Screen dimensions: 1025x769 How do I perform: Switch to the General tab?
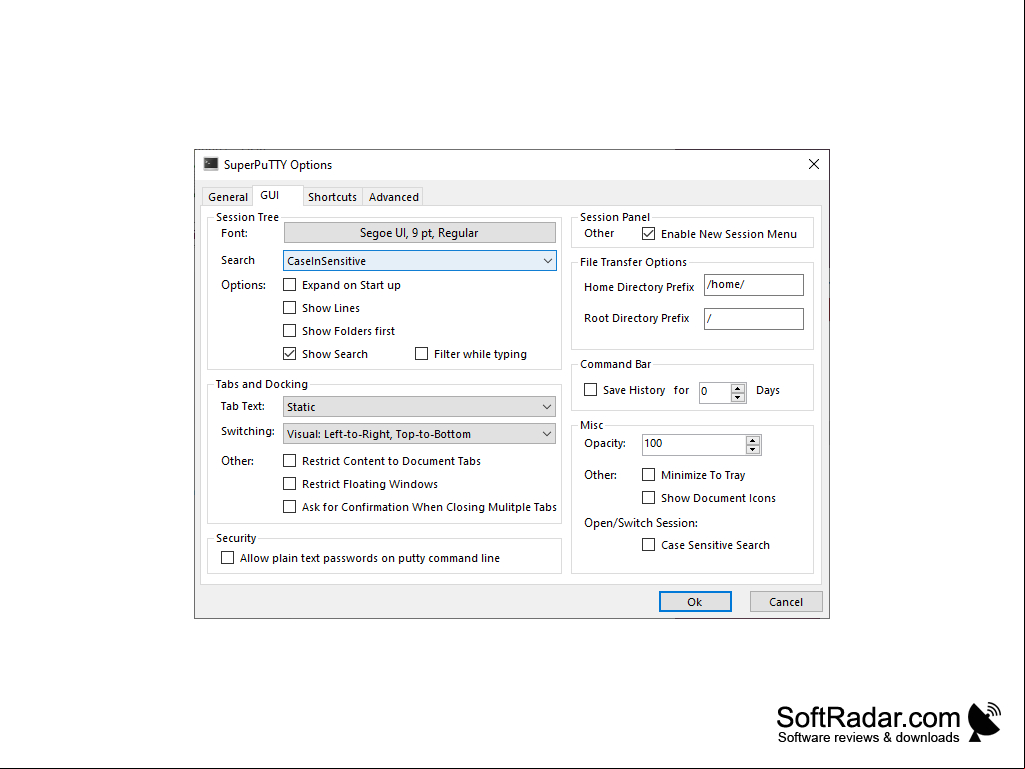click(227, 197)
